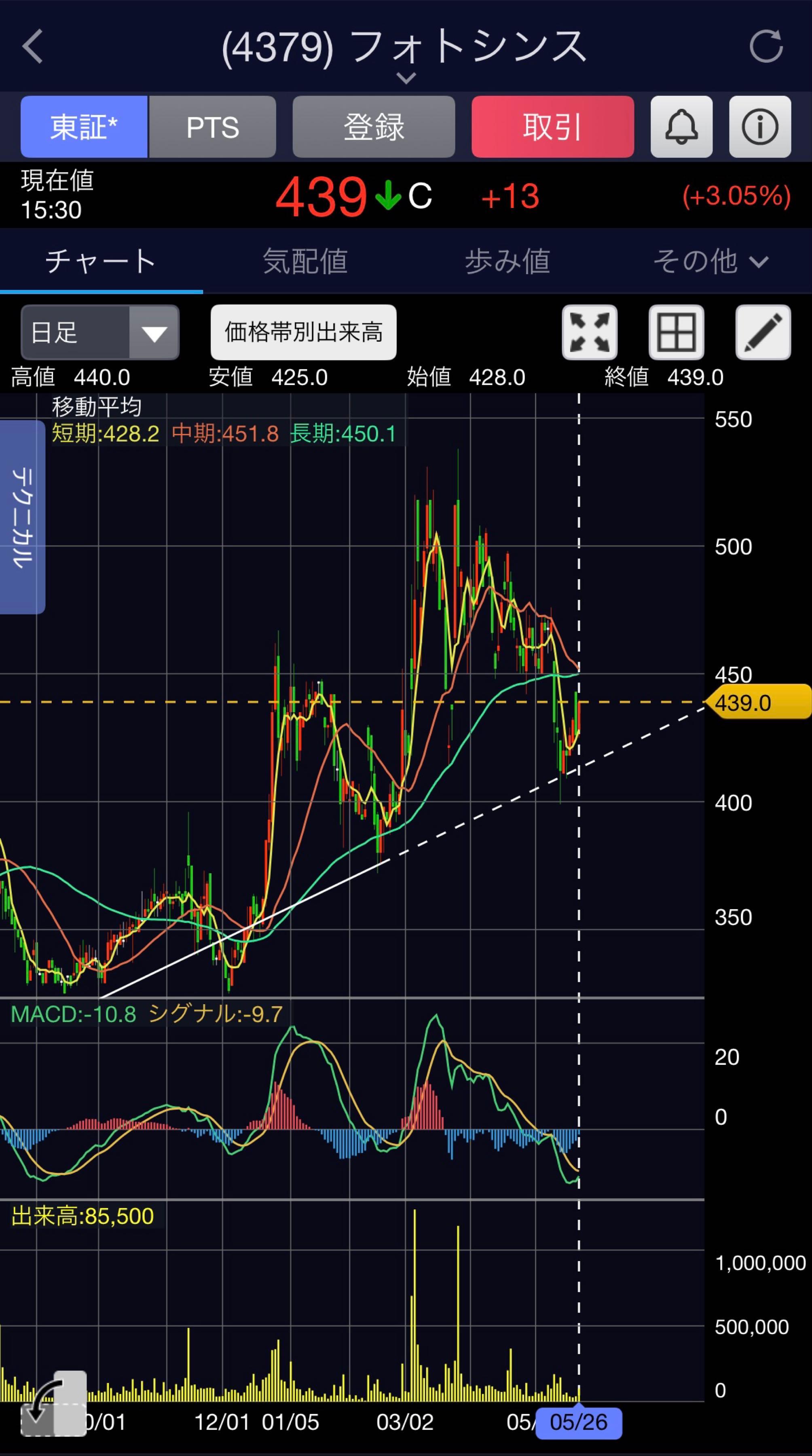Tap the 550 price axis label
Viewport: 812px width, 1456px height.
733,419
